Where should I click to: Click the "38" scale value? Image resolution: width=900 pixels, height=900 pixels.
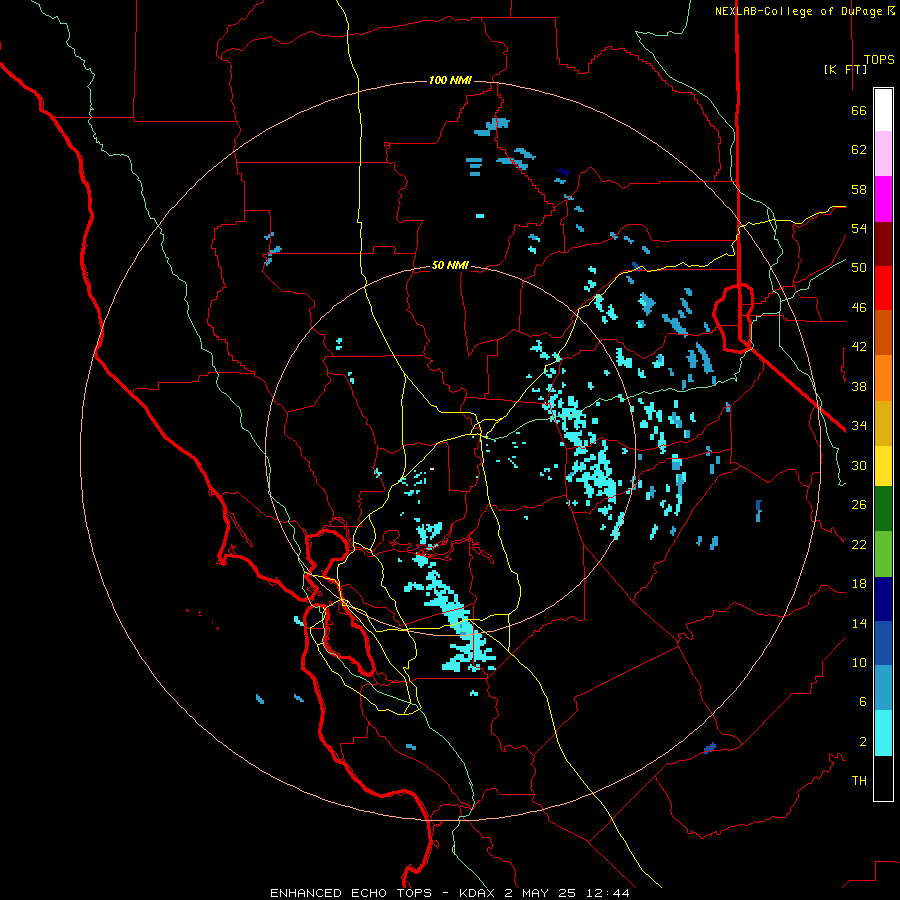pyautogui.click(x=859, y=386)
